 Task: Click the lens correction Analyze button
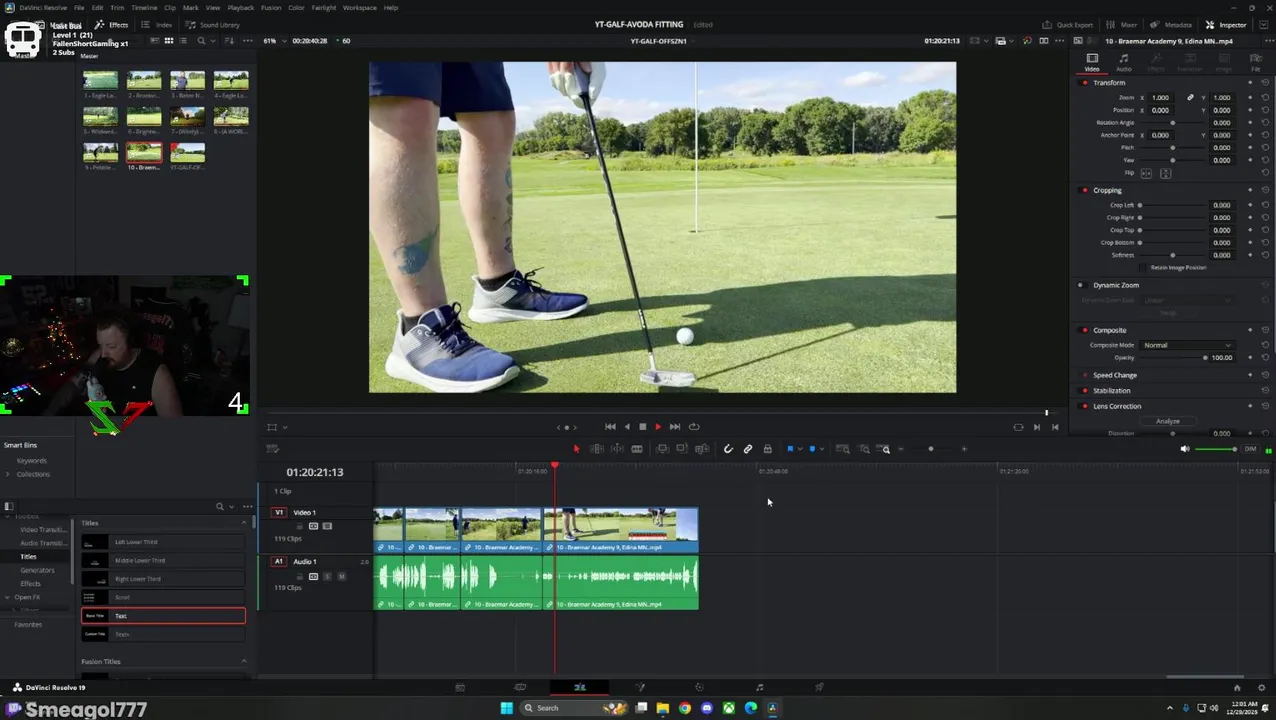click(1168, 421)
